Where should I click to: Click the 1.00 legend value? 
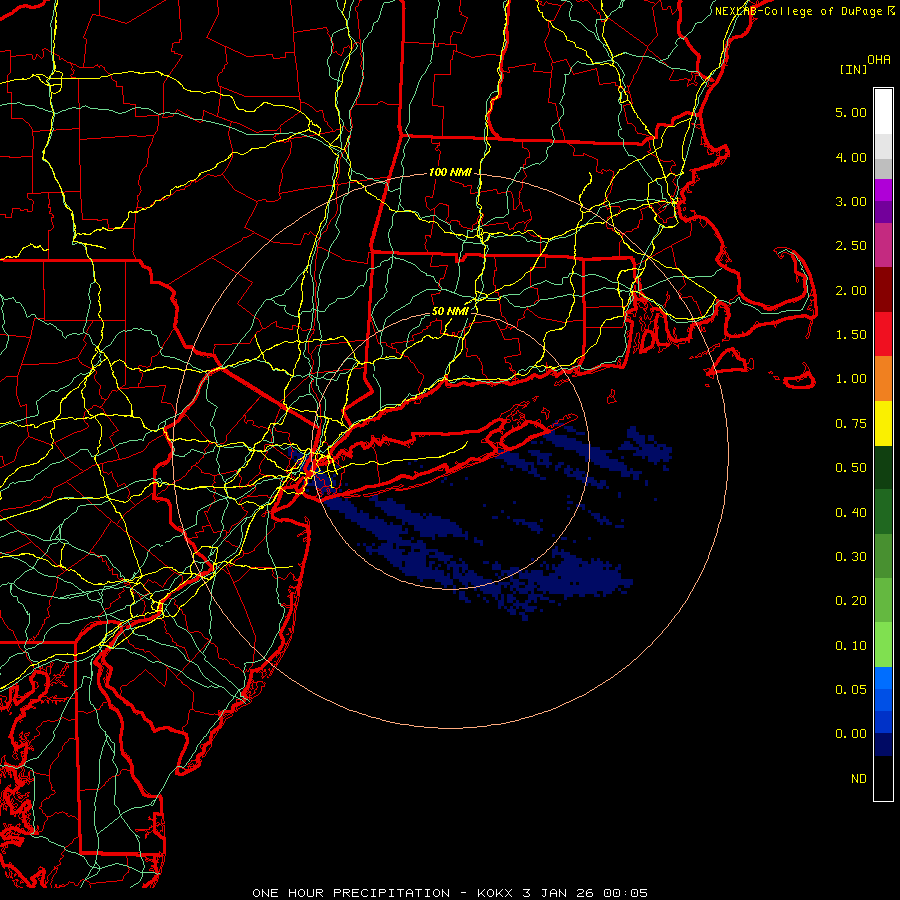[851, 379]
